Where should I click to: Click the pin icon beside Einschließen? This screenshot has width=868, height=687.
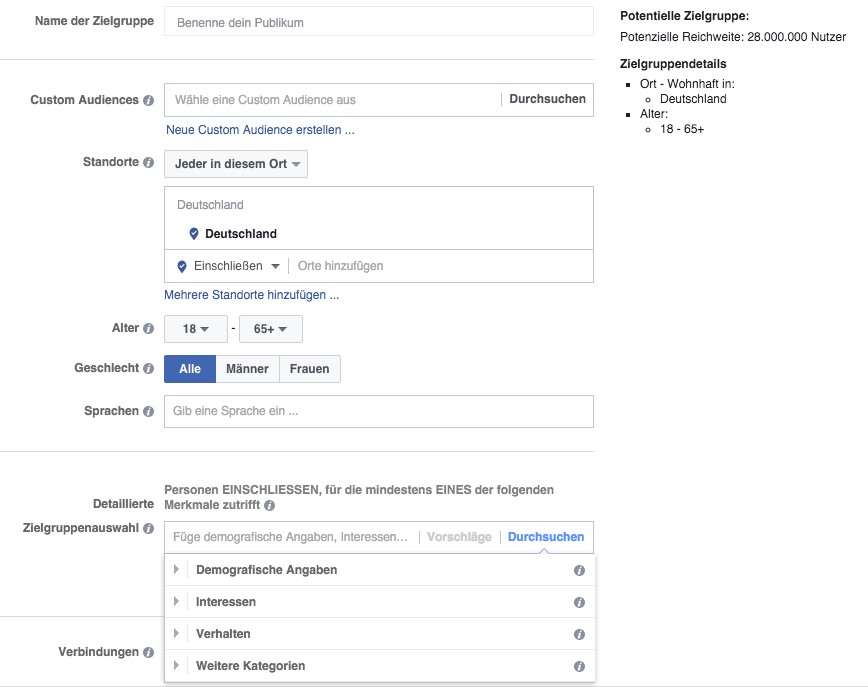click(x=182, y=266)
